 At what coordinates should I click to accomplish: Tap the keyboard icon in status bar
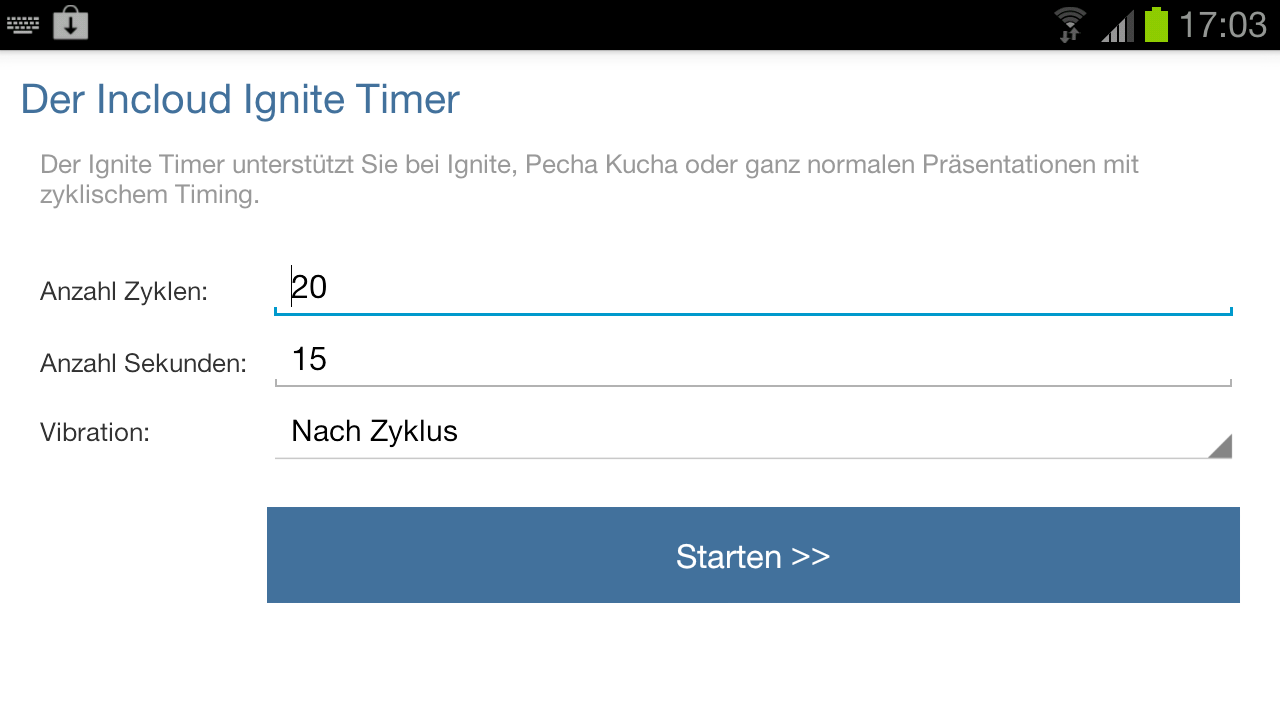22,24
